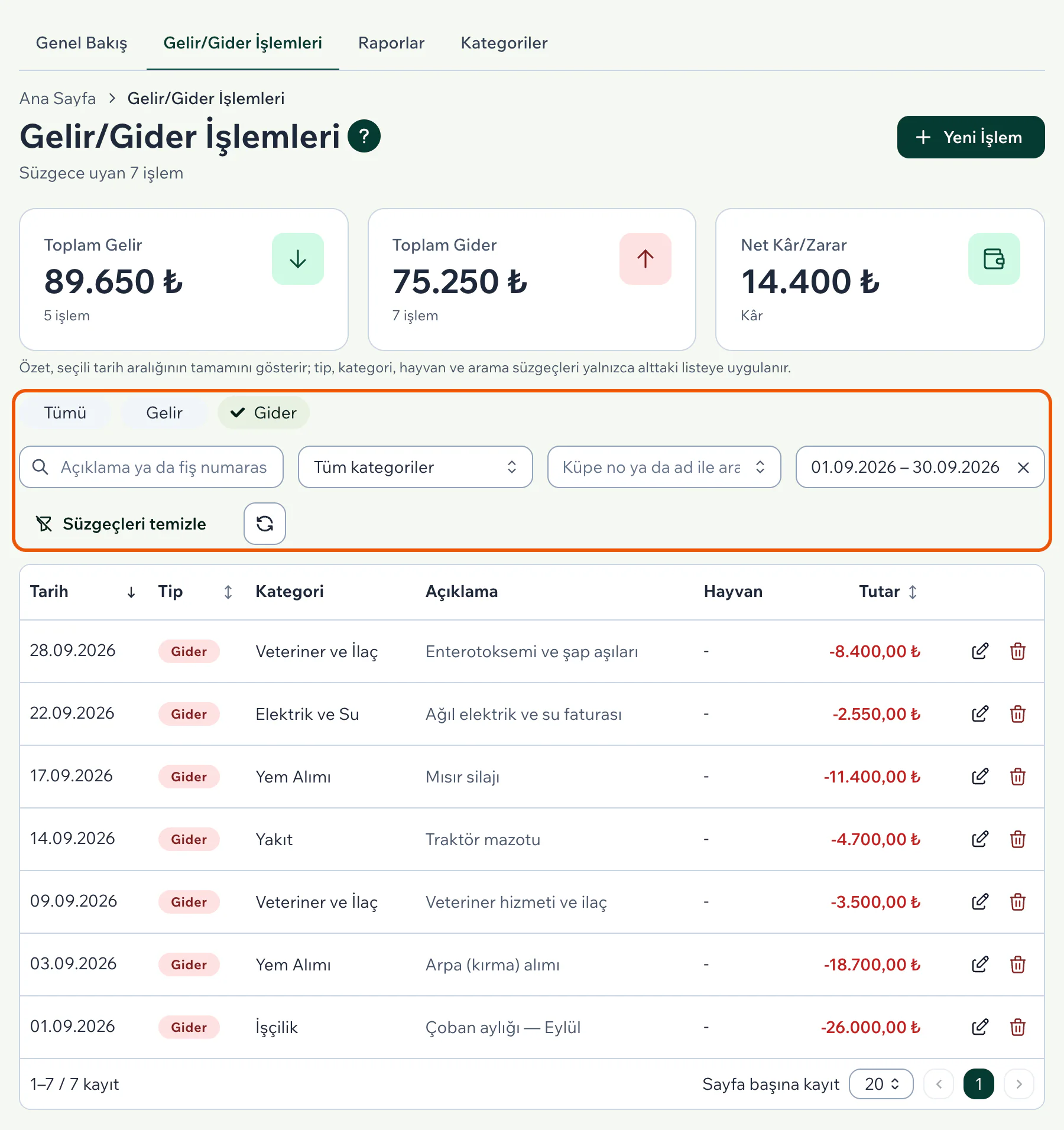Edit the Ağıl elektrik ve su faturası row
Screen dimensions: 1064x1130
pos(979,714)
